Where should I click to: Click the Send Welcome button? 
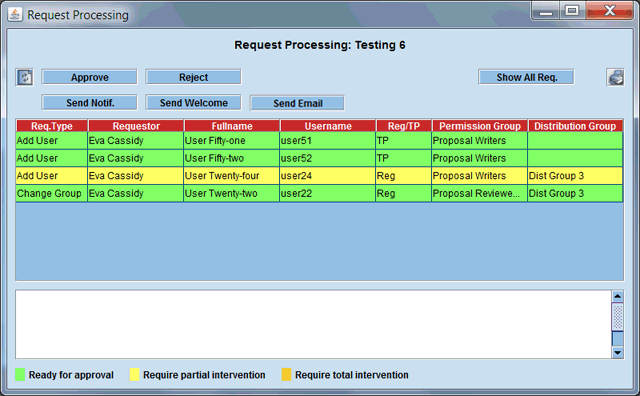(x=193, y=103)
